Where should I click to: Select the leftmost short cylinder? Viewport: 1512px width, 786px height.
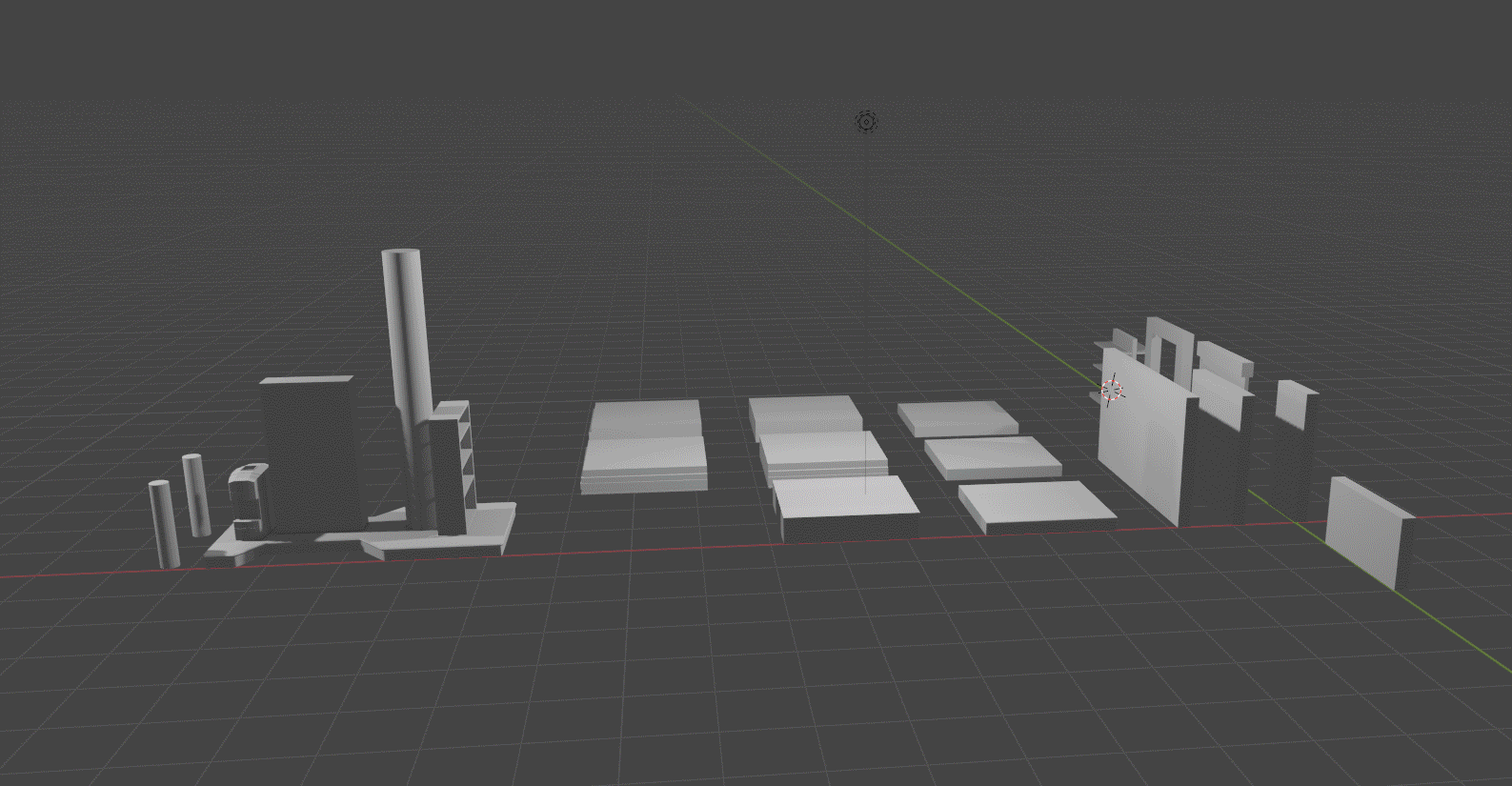pos(164,523)
